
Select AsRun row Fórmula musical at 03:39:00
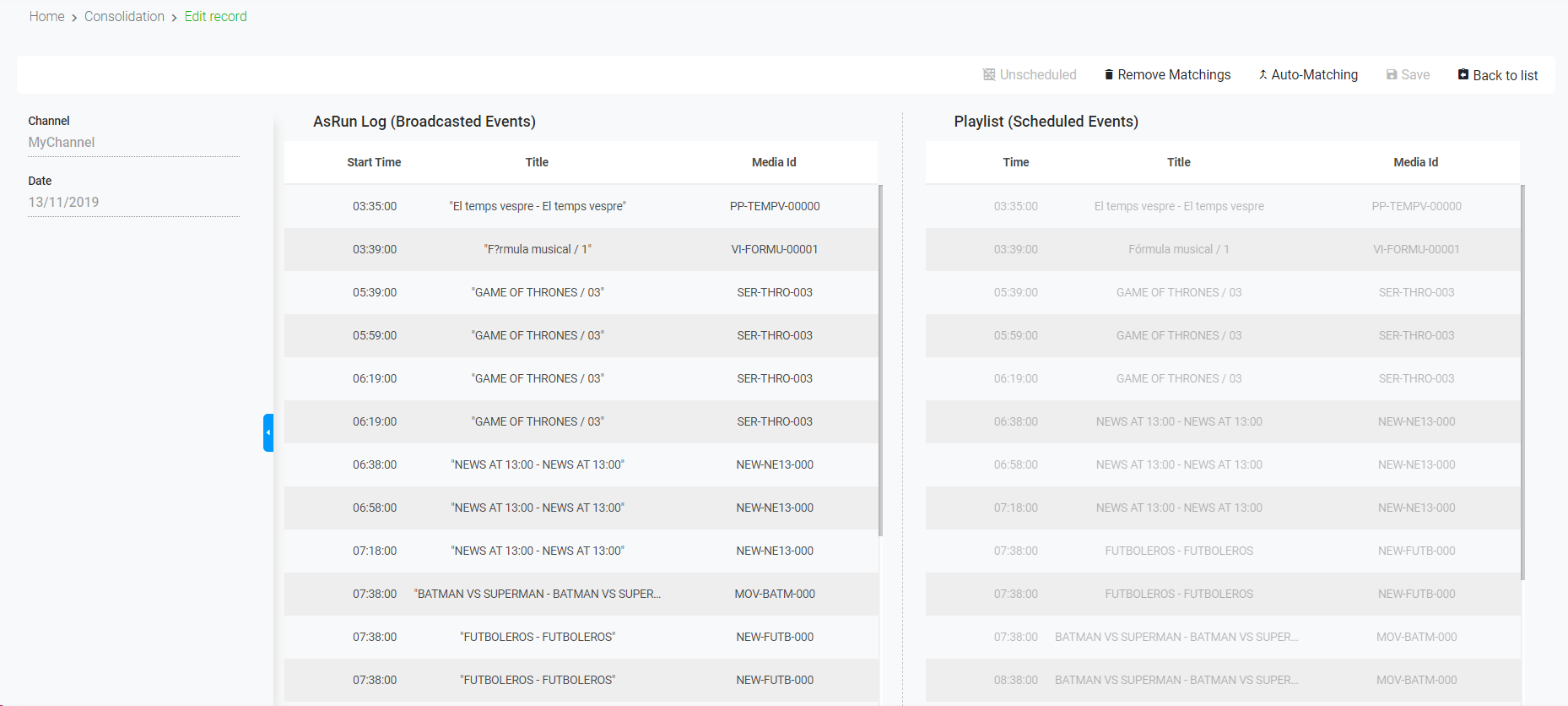(x=538, y=250)
